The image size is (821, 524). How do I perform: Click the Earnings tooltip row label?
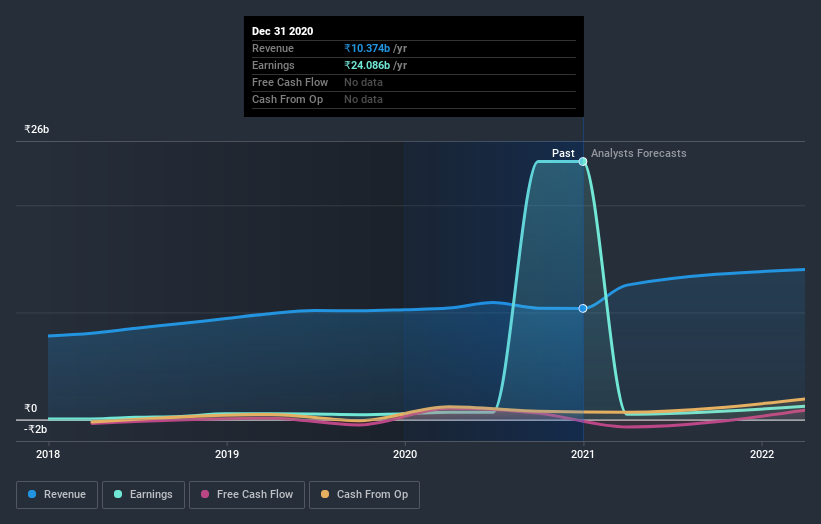(273, 65)
